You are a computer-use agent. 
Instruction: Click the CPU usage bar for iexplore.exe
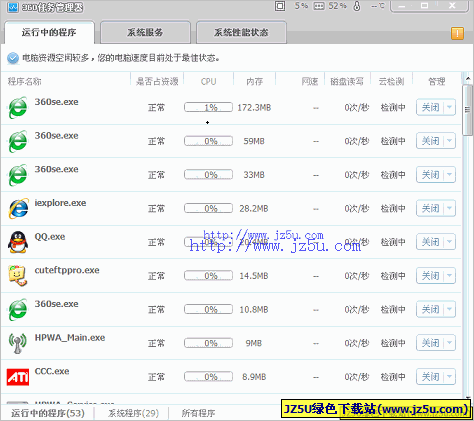[x=209, y=208]
